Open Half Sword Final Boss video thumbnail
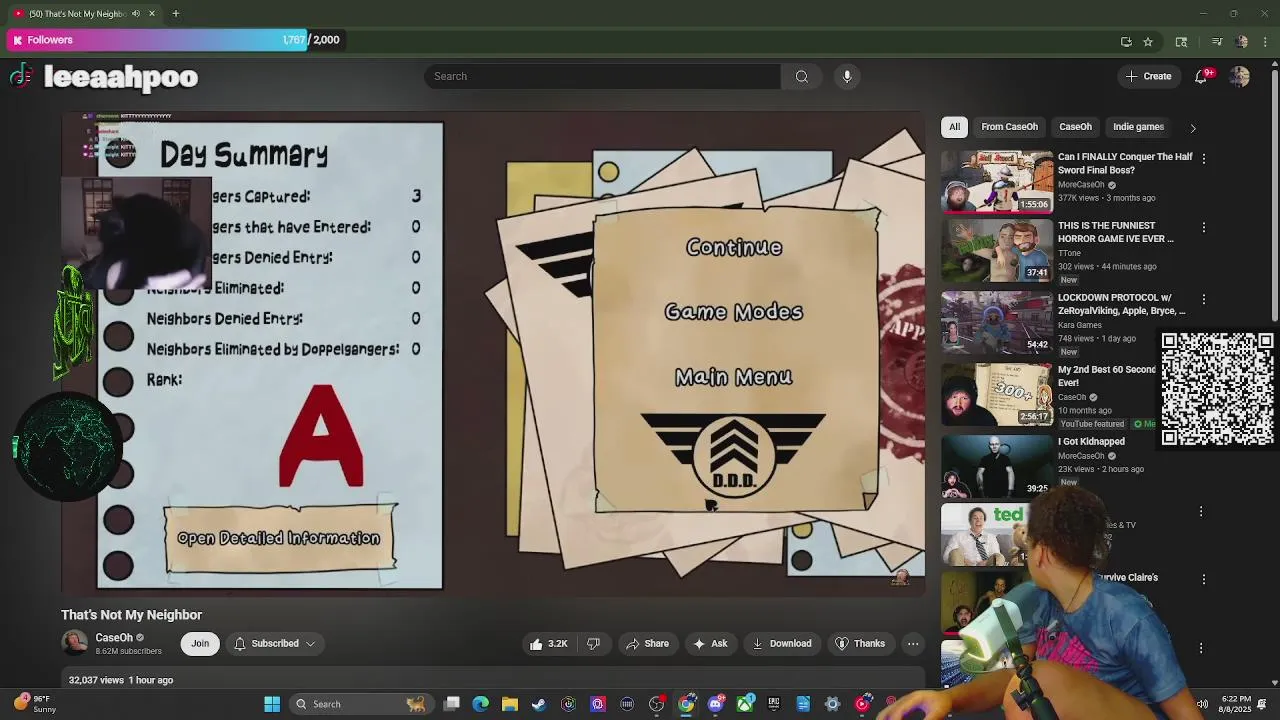 (x=997, y=181)
